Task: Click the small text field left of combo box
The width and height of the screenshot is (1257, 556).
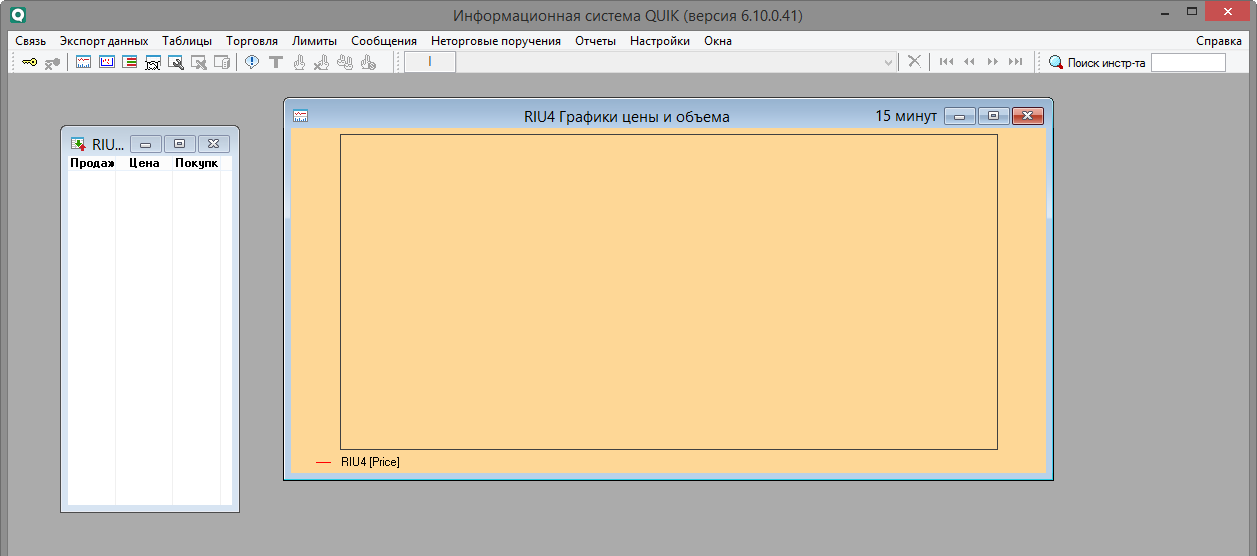Action: [430, 62]
